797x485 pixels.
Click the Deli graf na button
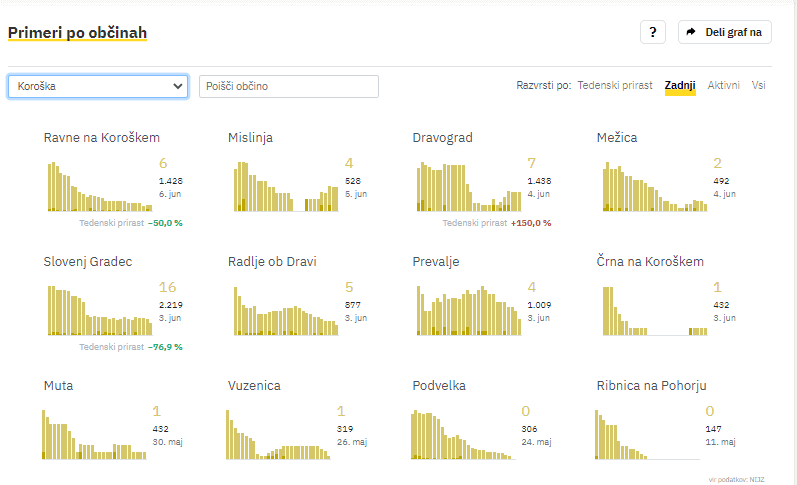(x=724, y=32)
